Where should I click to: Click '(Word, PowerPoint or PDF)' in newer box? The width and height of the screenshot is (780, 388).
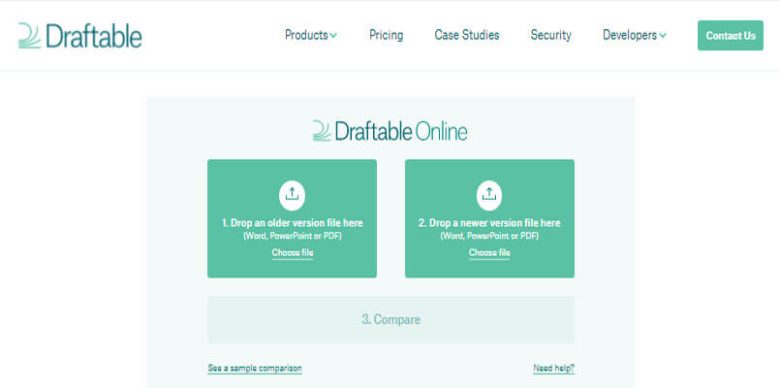tap(489, 236)
